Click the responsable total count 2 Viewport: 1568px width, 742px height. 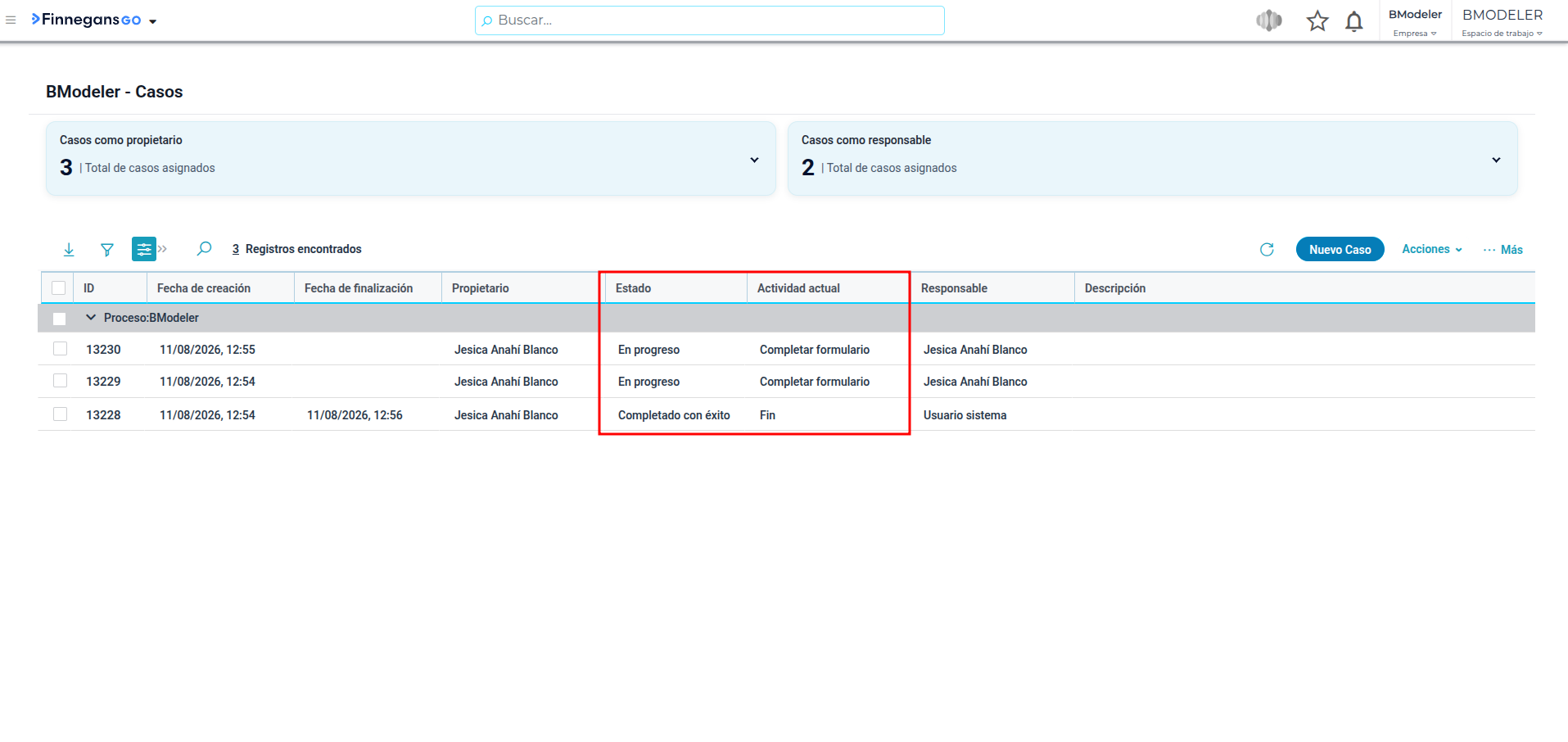tap(808, 167)
